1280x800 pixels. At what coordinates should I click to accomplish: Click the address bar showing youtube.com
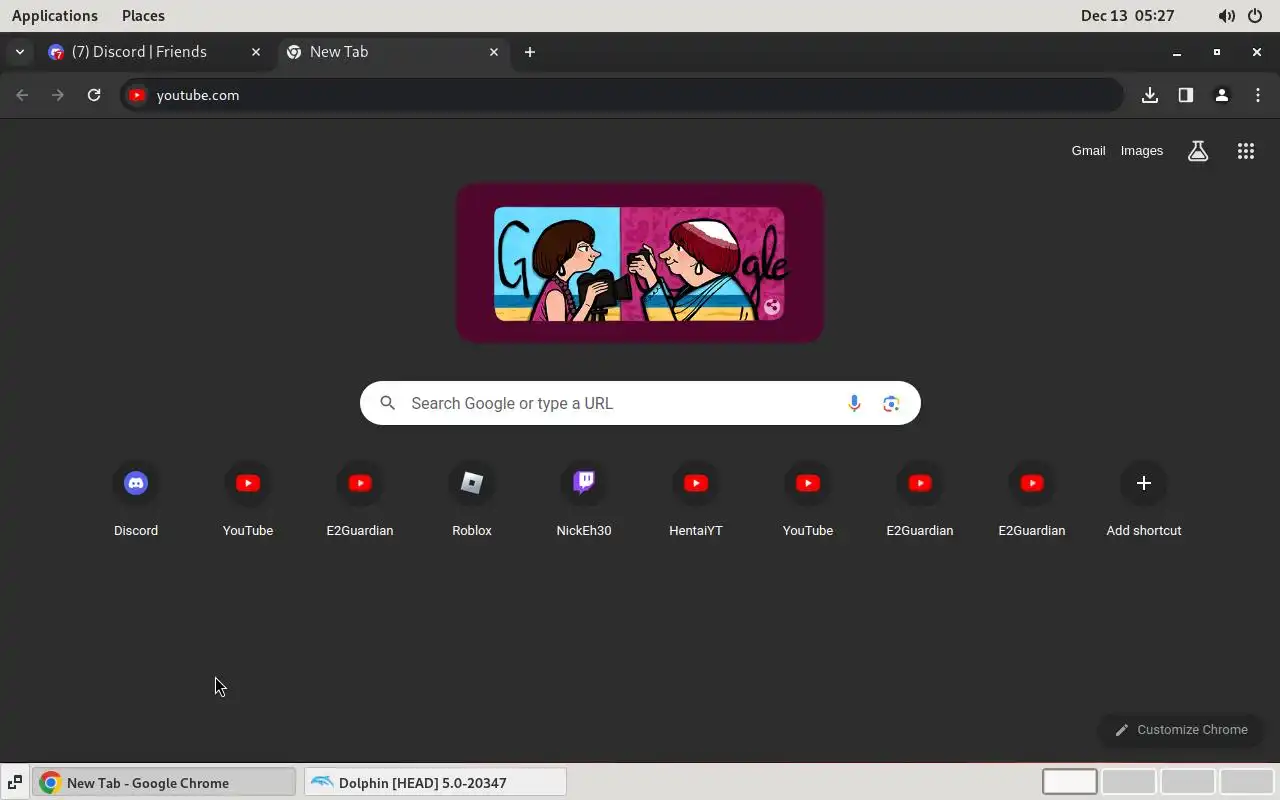coord(622,95)
